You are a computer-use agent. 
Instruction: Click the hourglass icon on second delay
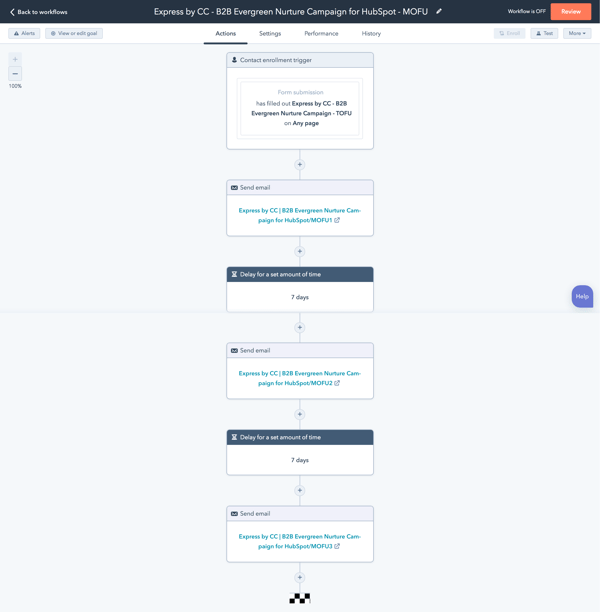[234, 437]
